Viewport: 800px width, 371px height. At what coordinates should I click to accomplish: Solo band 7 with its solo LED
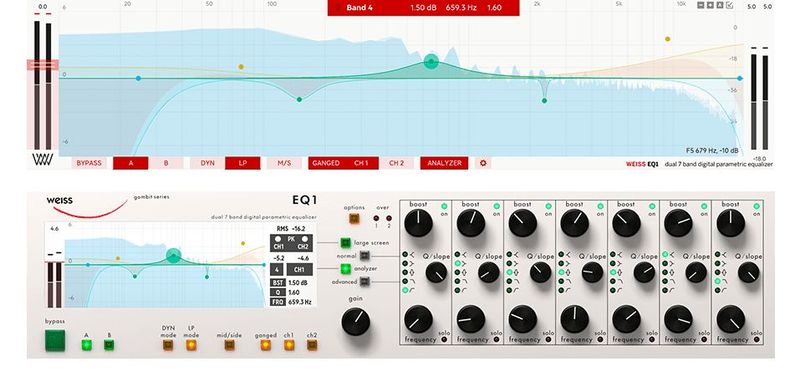[756, 339]
